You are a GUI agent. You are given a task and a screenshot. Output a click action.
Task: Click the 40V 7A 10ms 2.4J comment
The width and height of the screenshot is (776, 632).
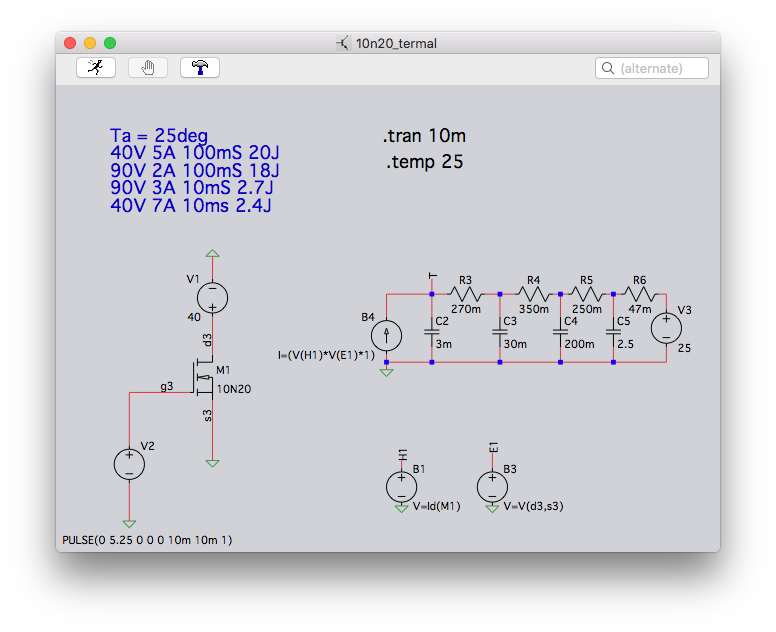191,205
